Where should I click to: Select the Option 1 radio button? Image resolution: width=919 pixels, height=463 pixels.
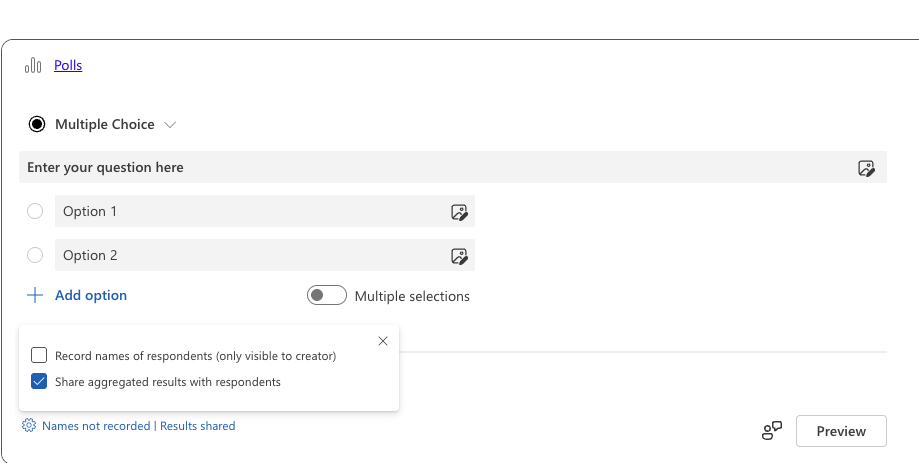pos(35,211)
